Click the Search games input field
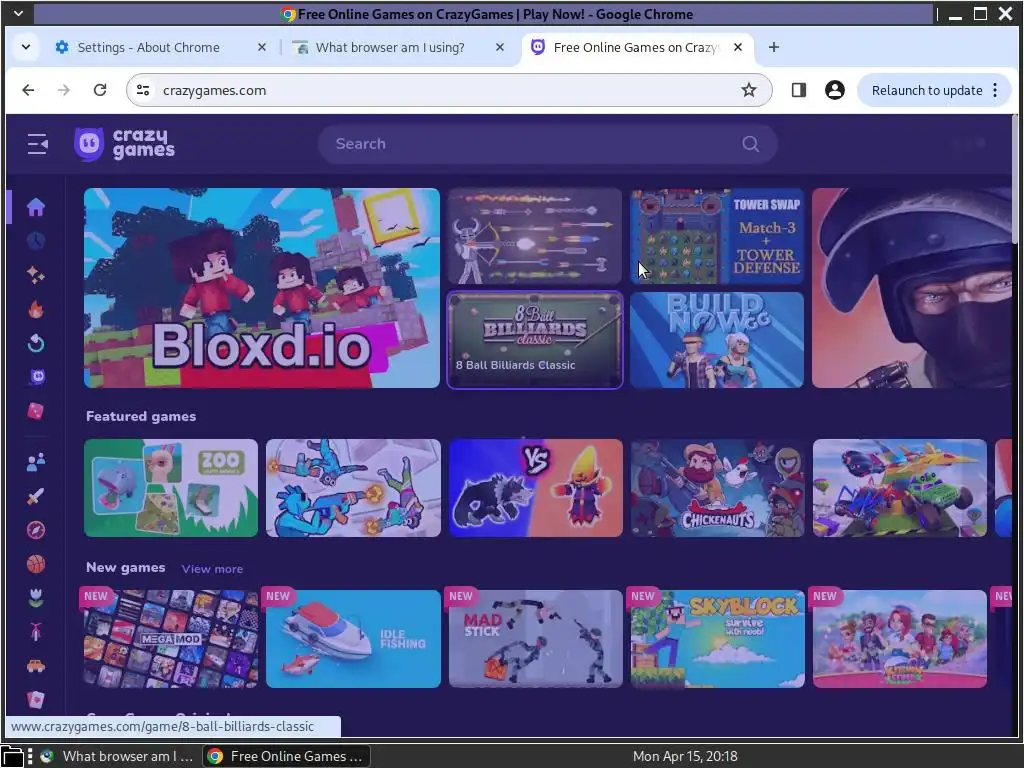 pos(547,144)
